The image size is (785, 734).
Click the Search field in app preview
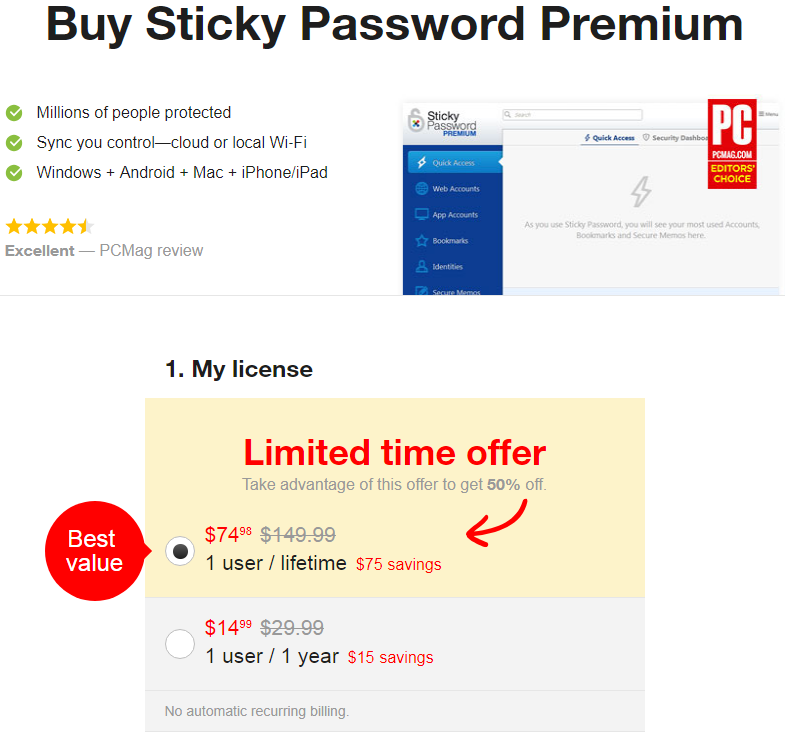(572, 115)
